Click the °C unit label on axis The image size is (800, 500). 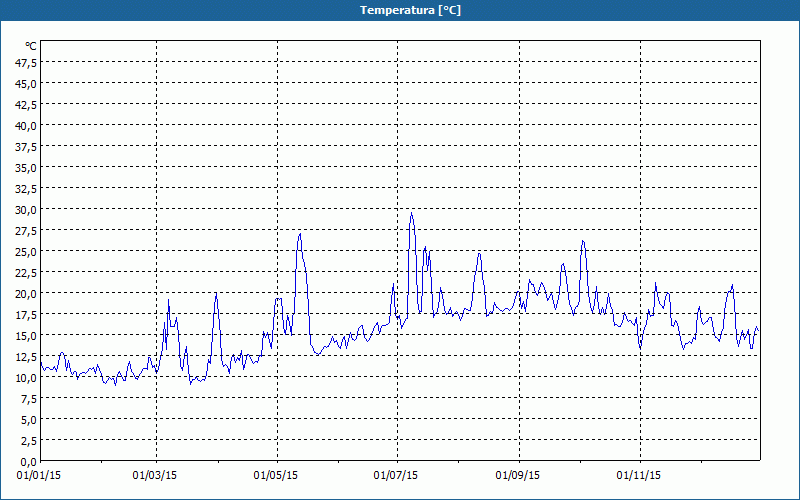31,46
